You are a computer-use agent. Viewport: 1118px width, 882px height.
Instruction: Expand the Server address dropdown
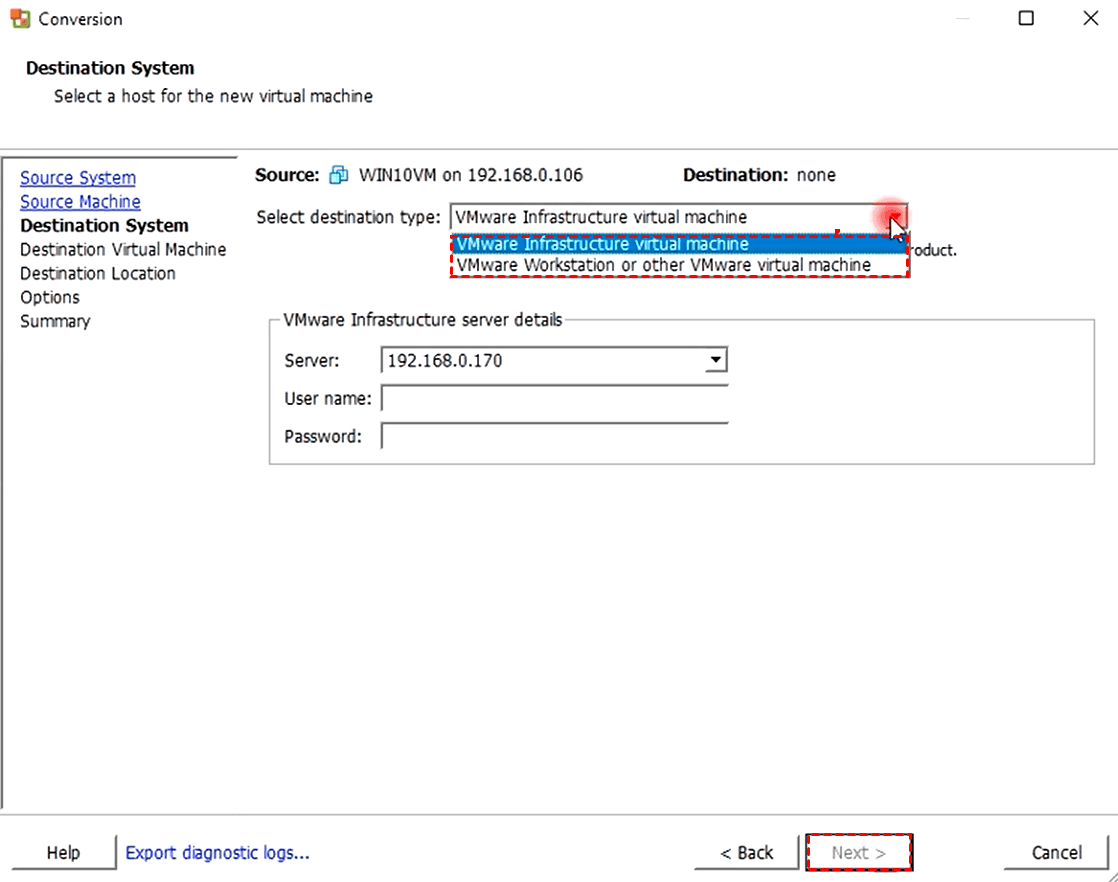click(715, 360)
